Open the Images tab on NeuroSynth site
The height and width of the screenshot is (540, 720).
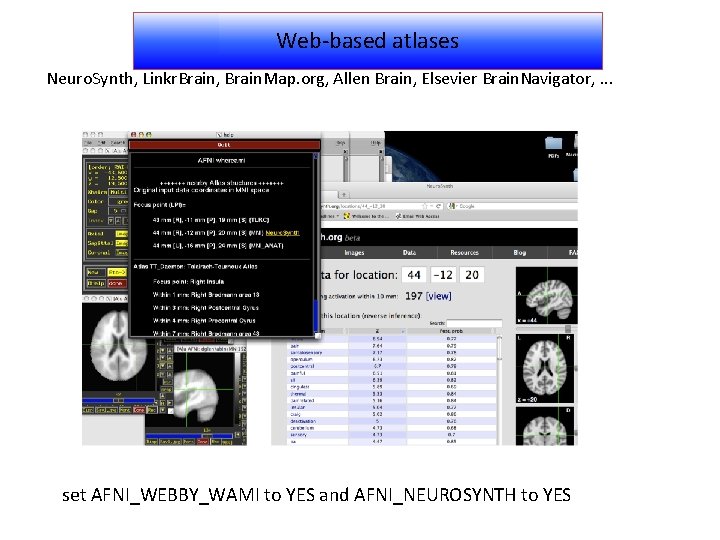click(x=354, y=253)
